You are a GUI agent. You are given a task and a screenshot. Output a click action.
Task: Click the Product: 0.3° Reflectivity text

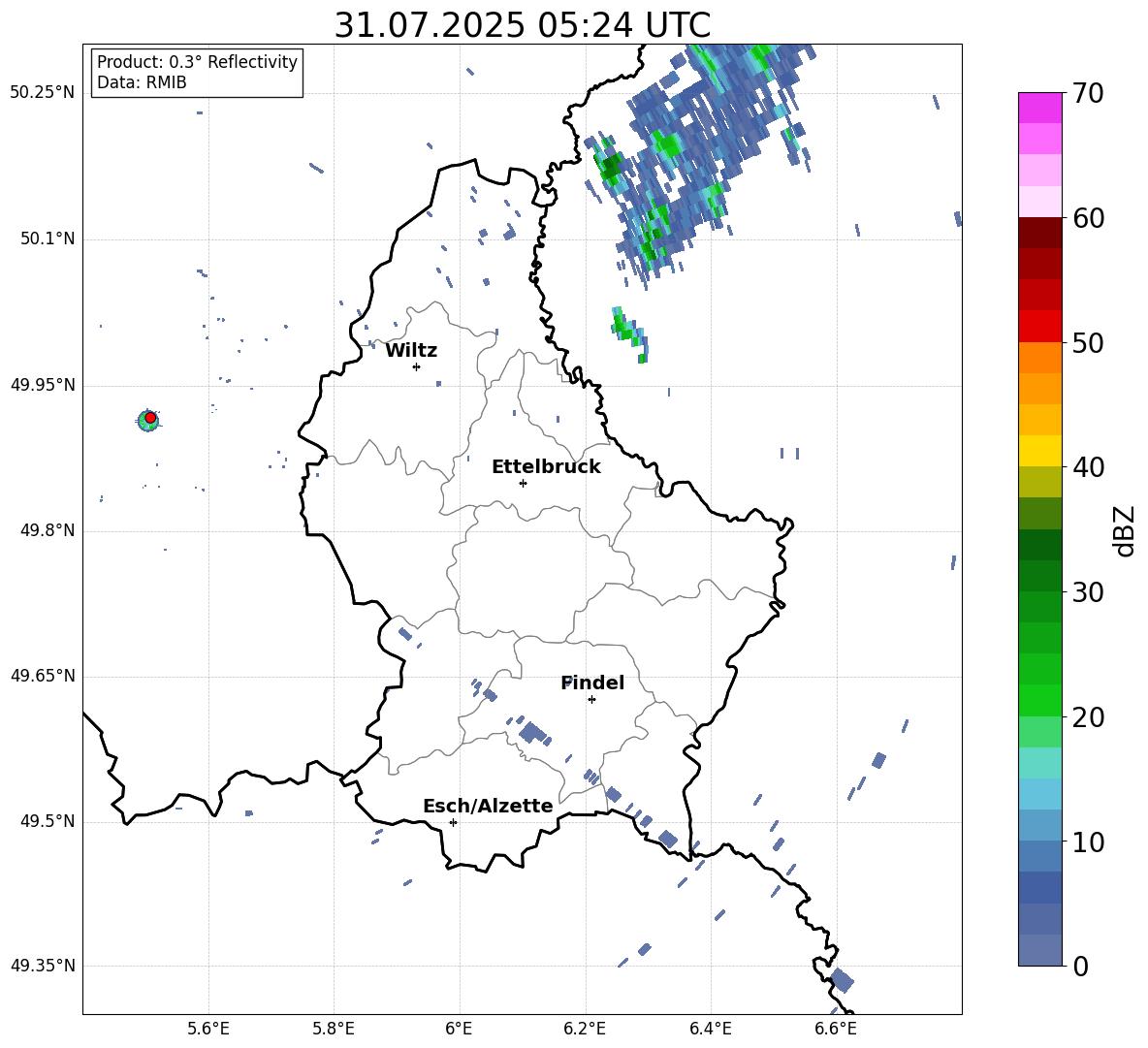[x=197, y=62]
